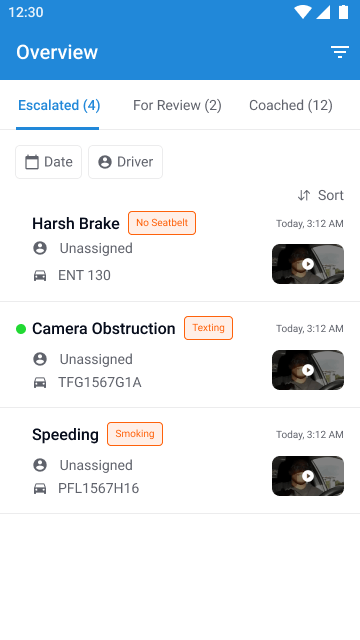Open the Sort options
Screen dimensions: 360x640
[320, 196]
